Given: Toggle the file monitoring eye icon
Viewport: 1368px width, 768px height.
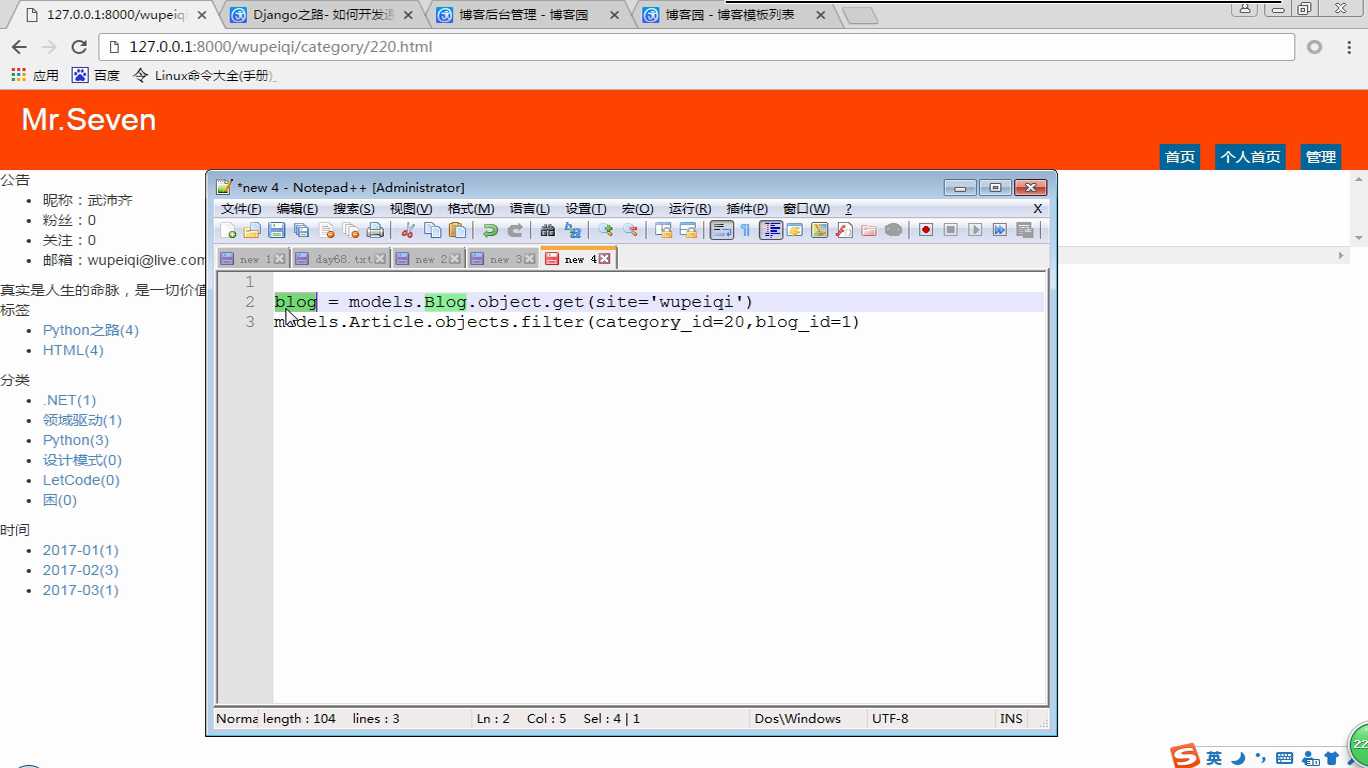Looking at the screenshot, I should pyautogui.click(x=893, y=230).
